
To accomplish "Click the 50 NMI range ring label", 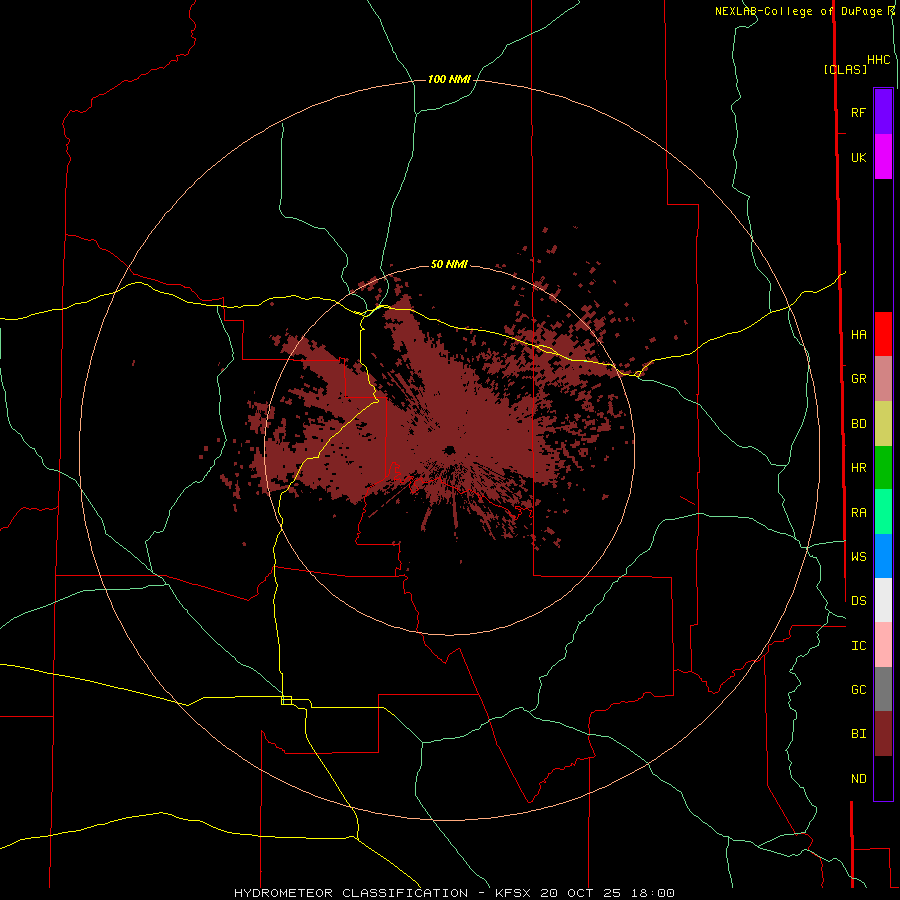I will click(449, 264).
